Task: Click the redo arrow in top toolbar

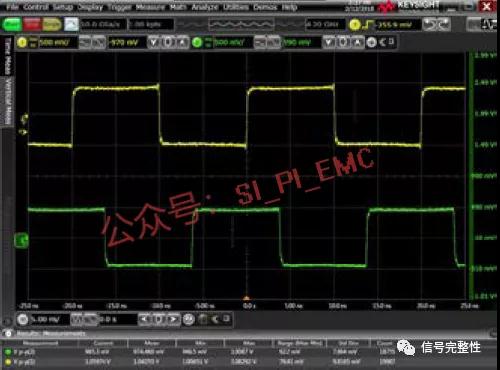Action: click(x=444, y=24)
